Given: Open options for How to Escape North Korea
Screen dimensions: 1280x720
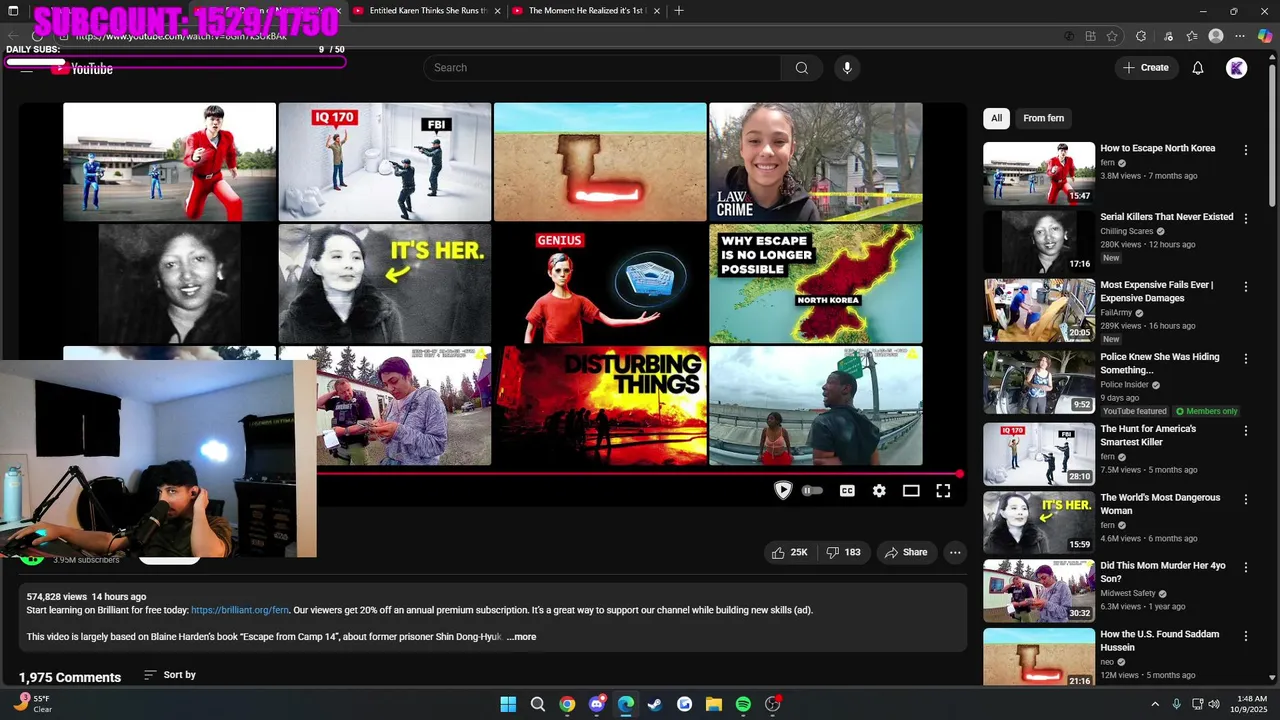Looking at the screenshot, I should (1245, 150).
